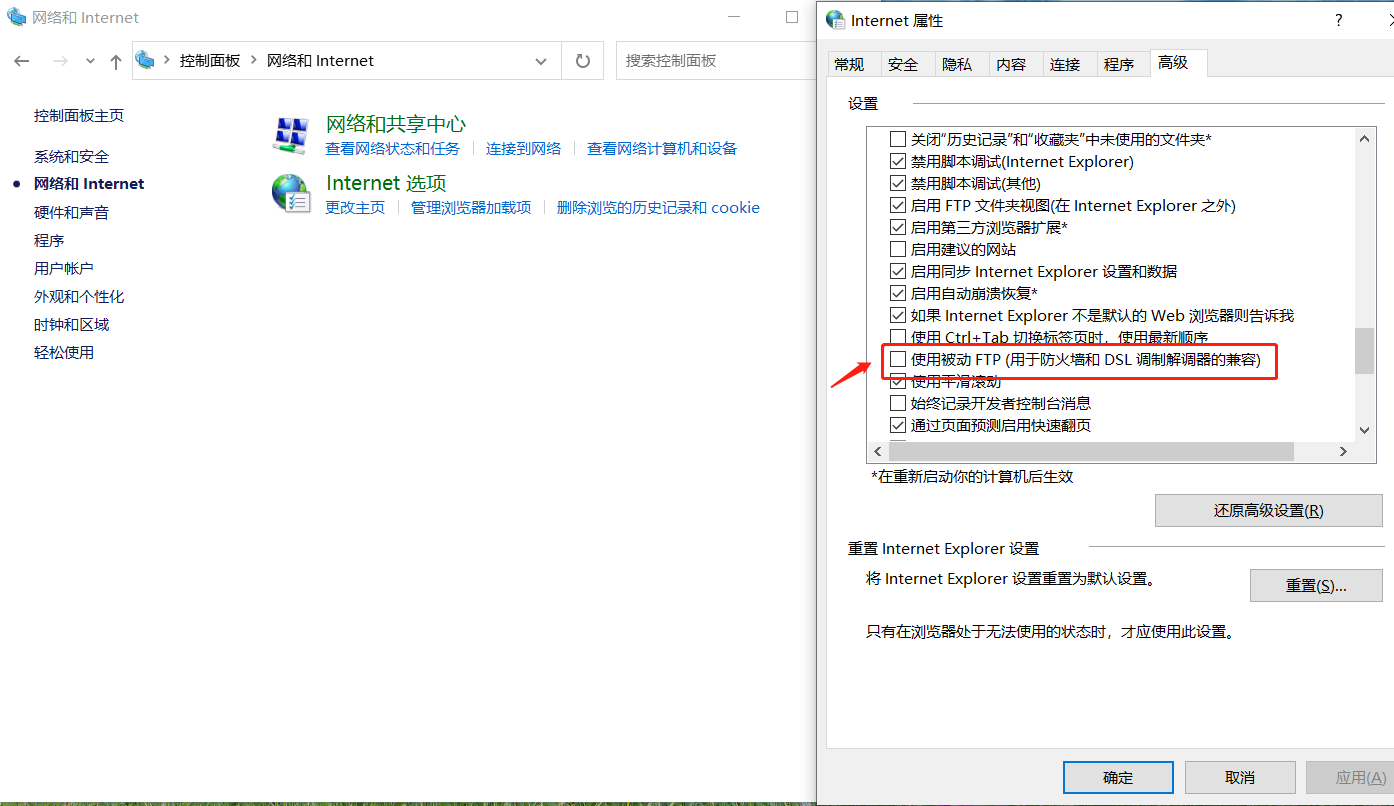Go forward in the Control Panel window
The height and width of the screenshot is (806, 1394).
60,61
